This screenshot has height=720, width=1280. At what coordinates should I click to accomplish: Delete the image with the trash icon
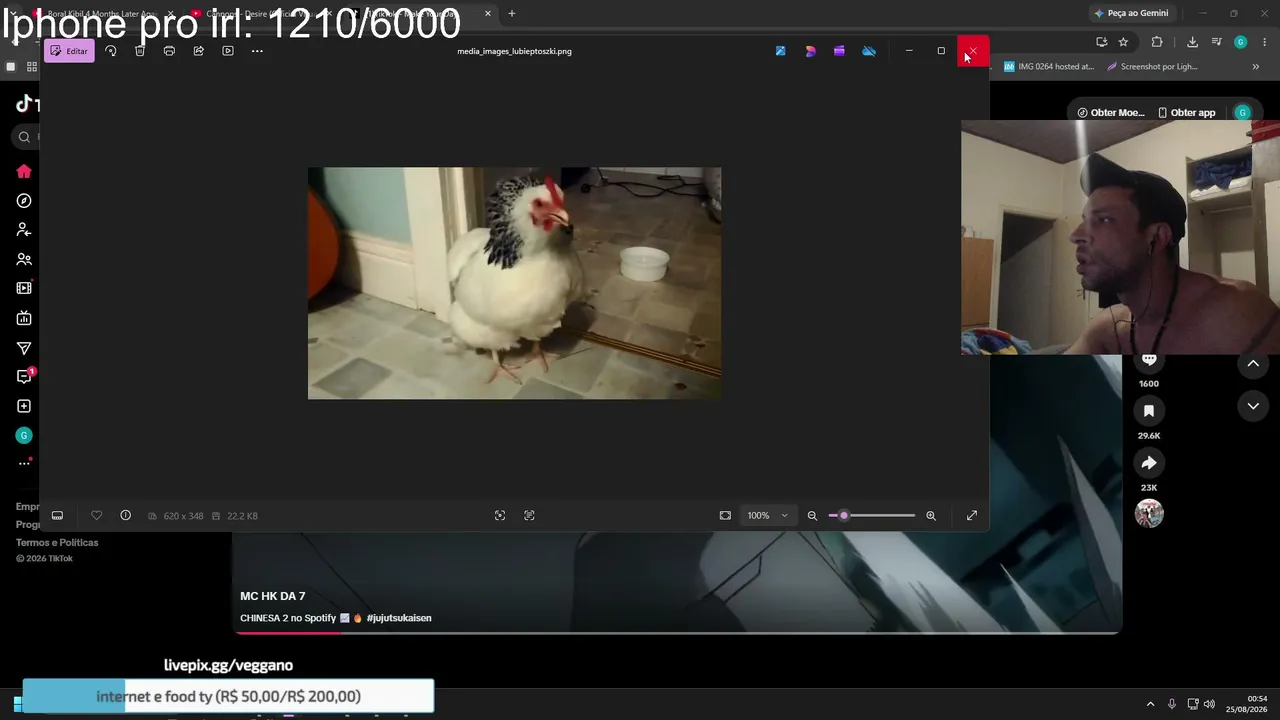pyautogui.click(x=140, y=51)
